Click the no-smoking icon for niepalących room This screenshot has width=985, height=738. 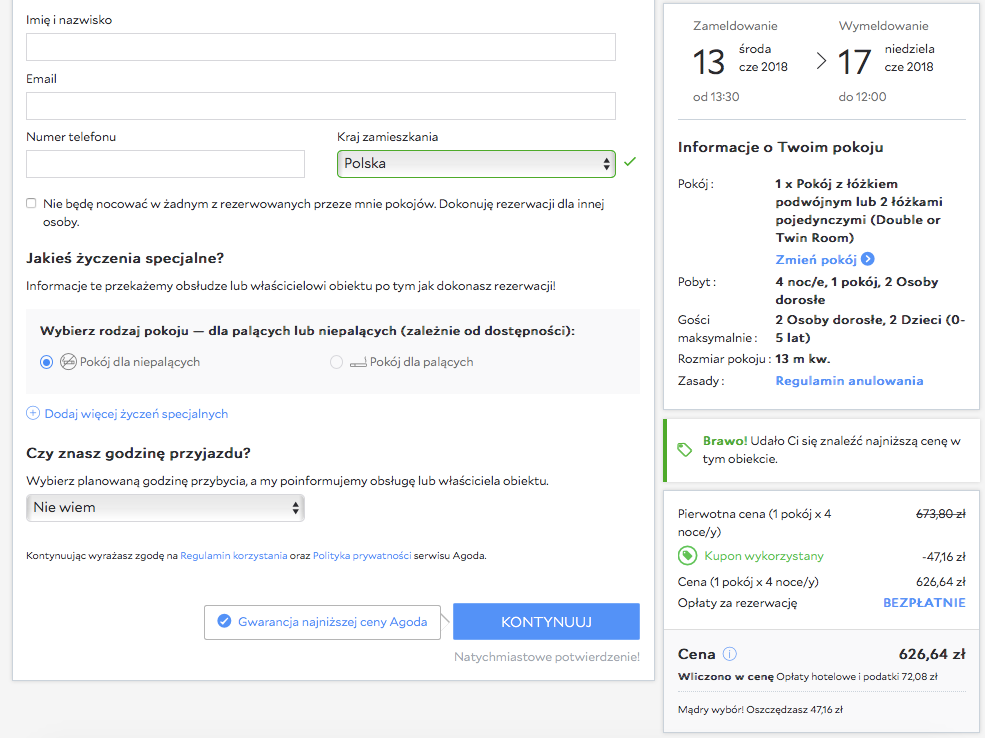(68, 362)
